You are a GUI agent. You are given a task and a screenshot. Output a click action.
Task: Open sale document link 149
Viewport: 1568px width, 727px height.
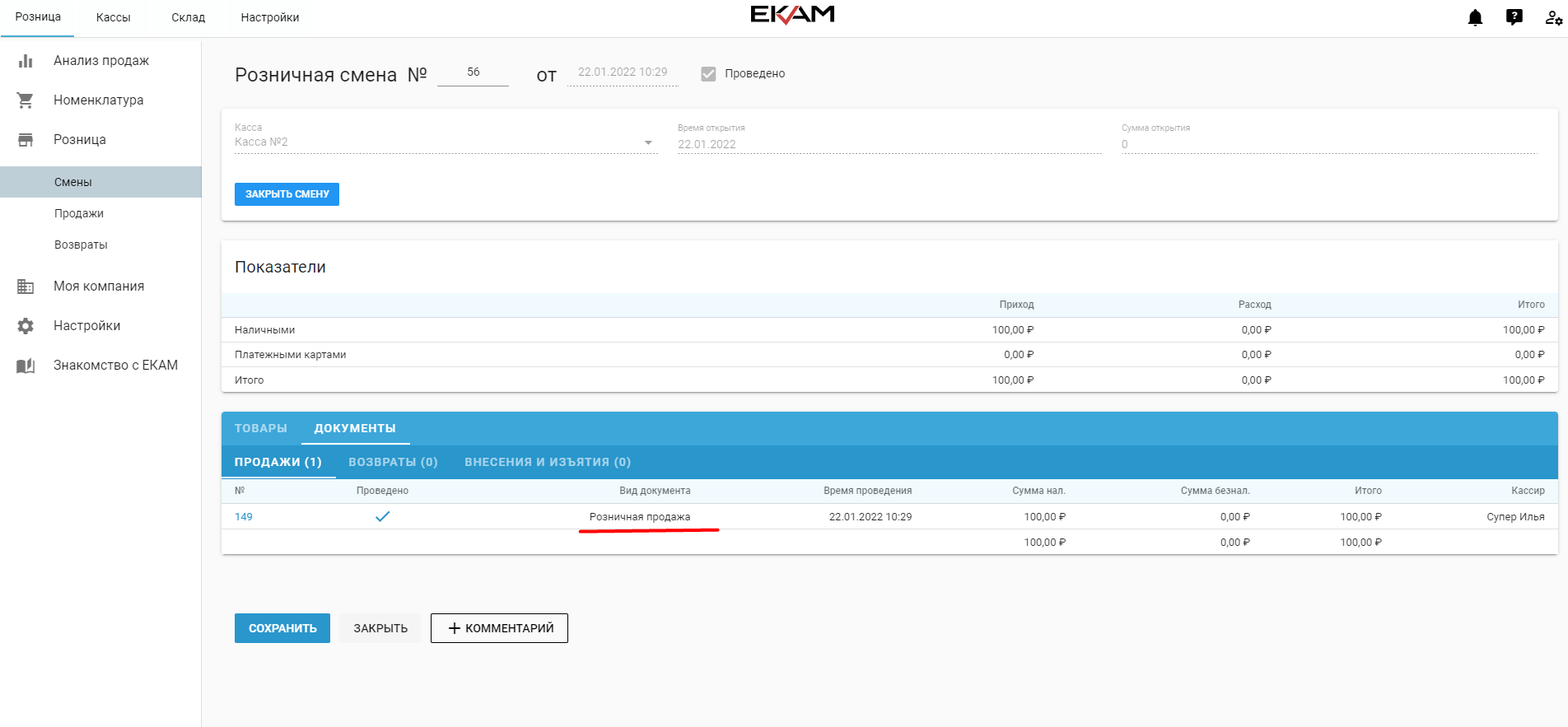pos(244,517)
